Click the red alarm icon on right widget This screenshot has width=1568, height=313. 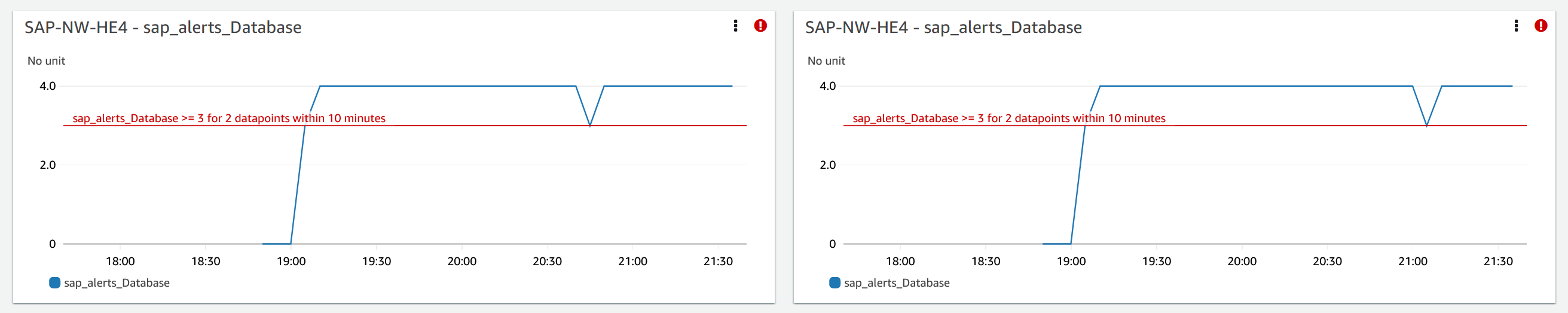point(1541,26)
